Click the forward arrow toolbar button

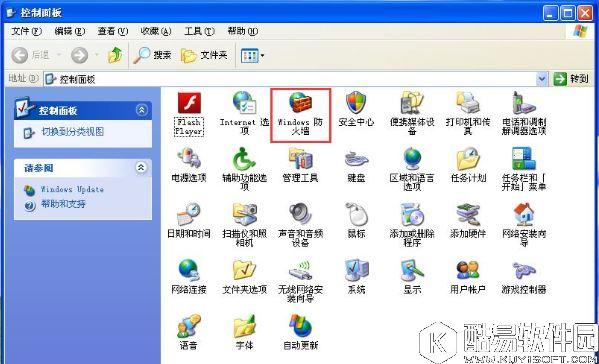79,55
